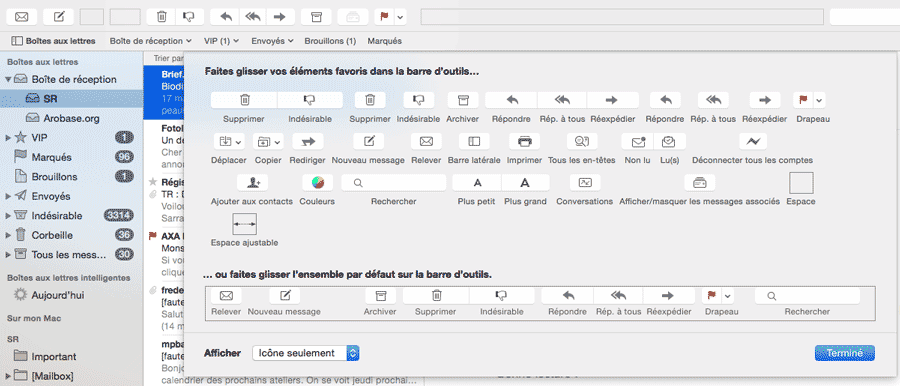This screenshot has height=386, width=900.
Task: Pick Tous les en-têtes icon in palette
Action: (x=582, y=141)
